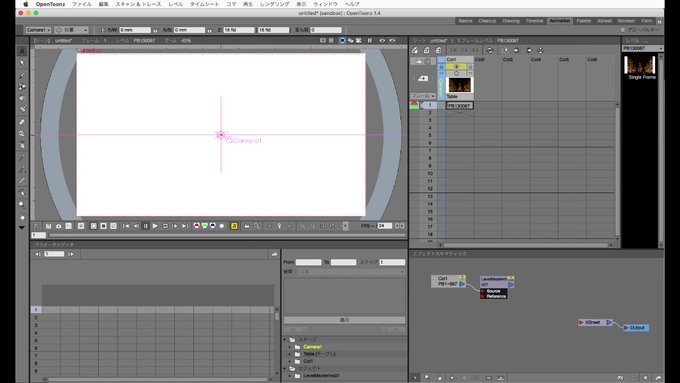Screen dimensions: 680x383
Task: Click the Freeze icon in viewer header
Action: 370,40
